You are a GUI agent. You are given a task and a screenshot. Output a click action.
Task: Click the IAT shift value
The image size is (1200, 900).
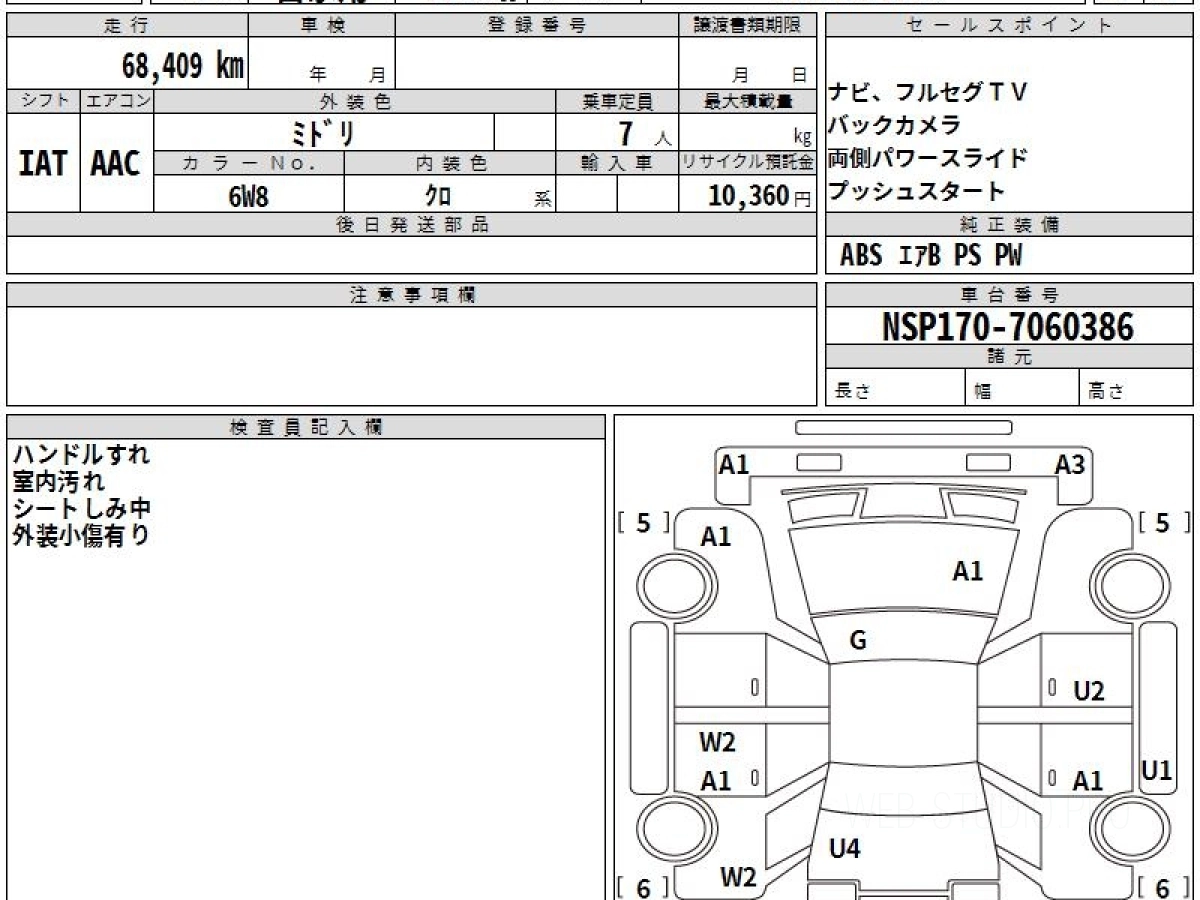[43, 163]
